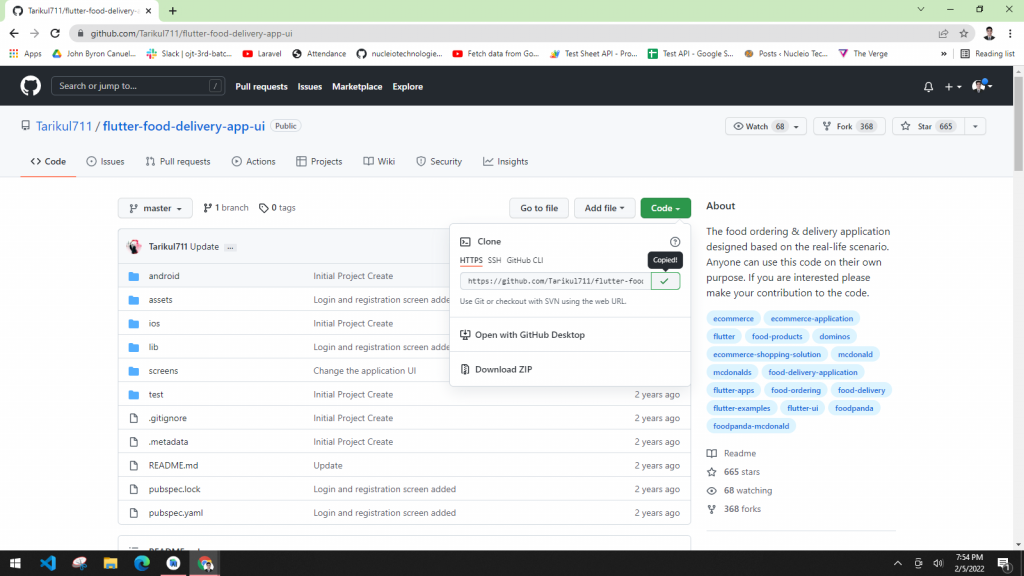
Task: Expand the master branch dropdown
Action: click(x=155, y=208)
